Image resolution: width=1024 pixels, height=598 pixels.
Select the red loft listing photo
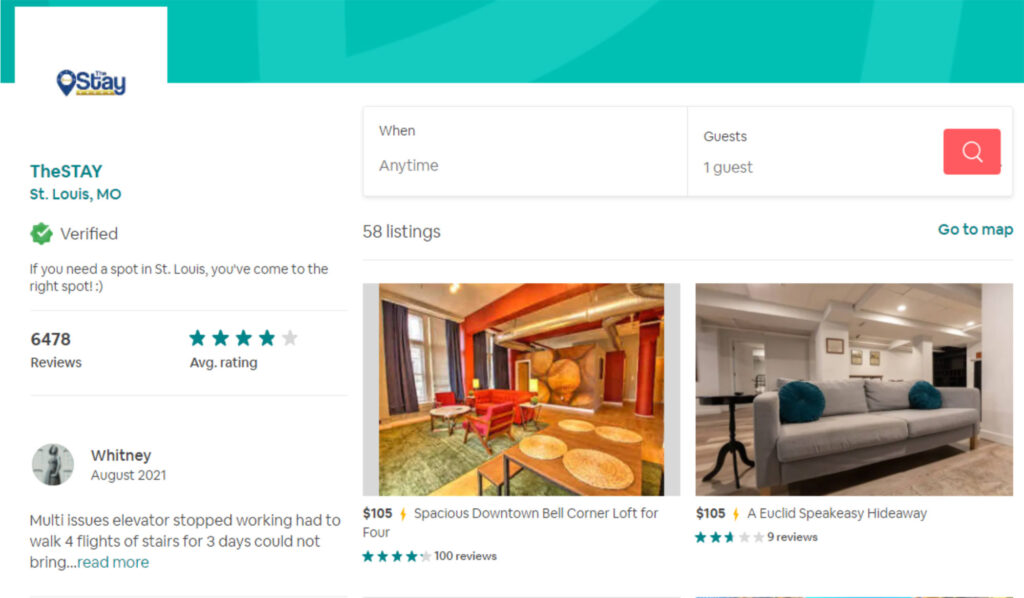click(521, 389)
